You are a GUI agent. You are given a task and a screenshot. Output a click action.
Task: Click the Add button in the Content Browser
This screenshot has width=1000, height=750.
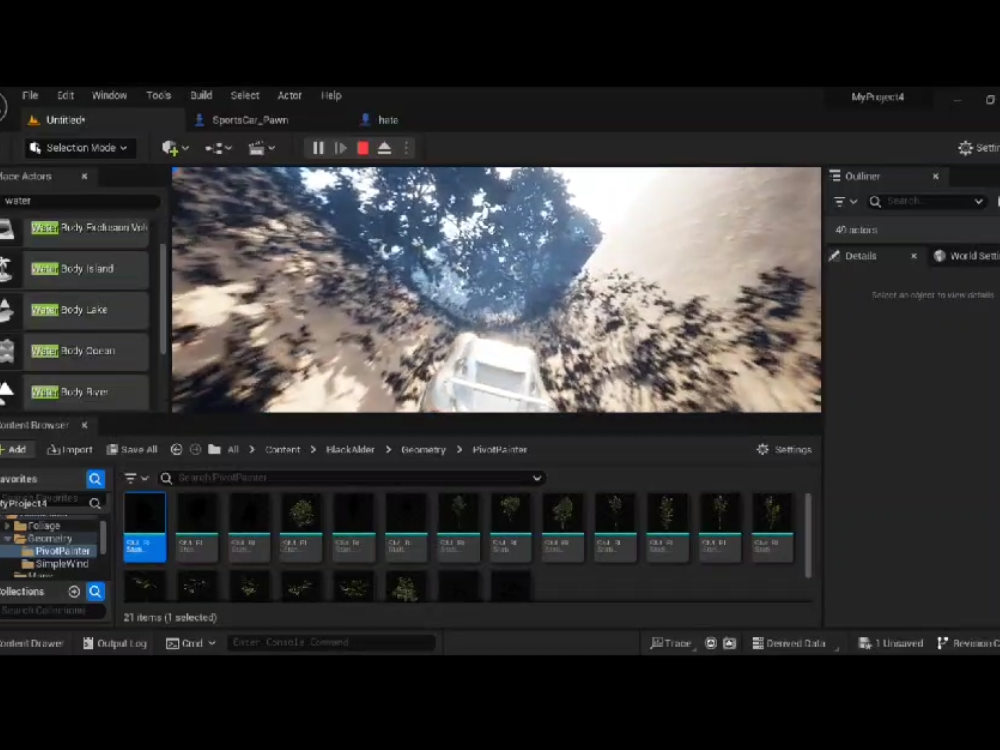[14, 449]
